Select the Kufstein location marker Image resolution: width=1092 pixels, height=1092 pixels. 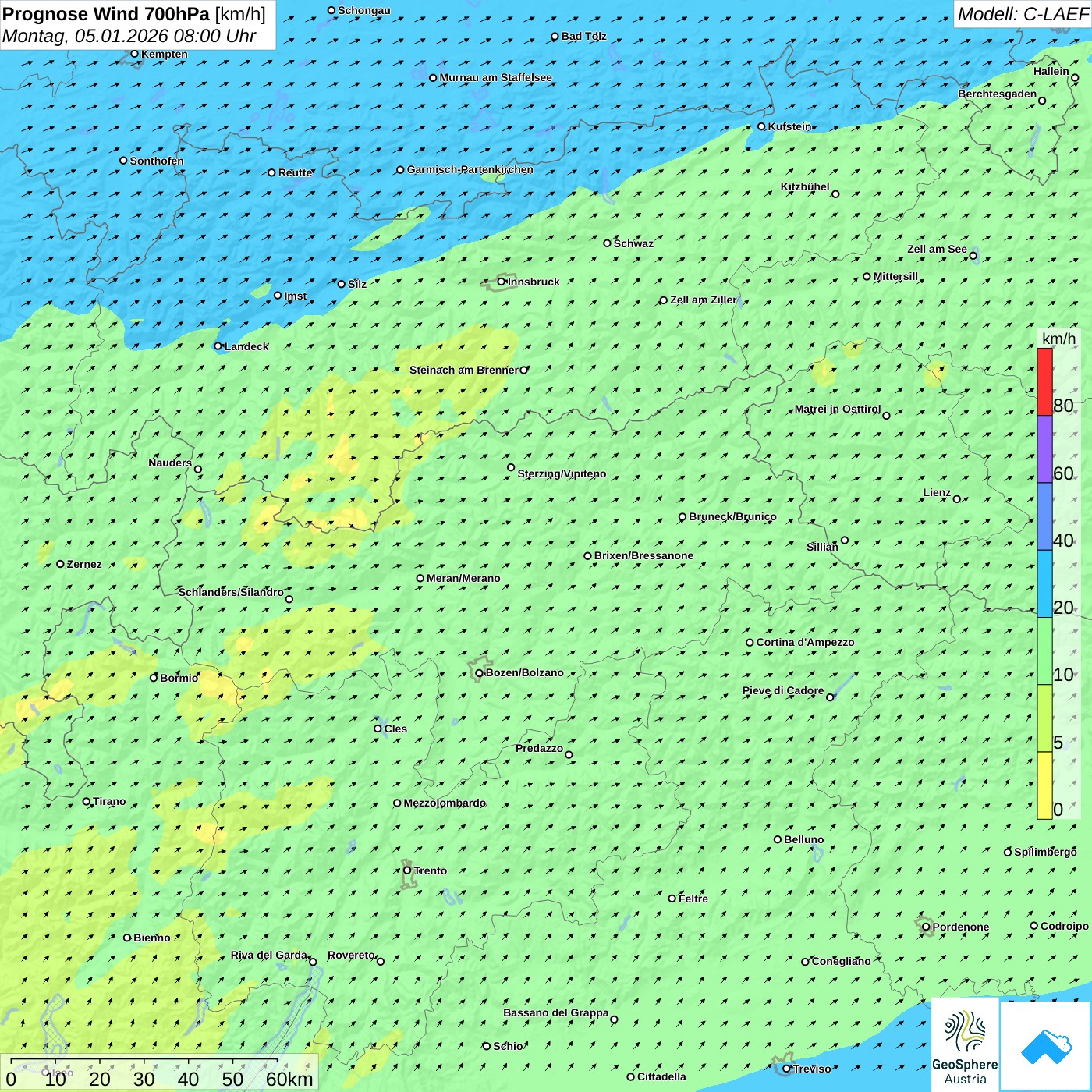pos(762,126)
